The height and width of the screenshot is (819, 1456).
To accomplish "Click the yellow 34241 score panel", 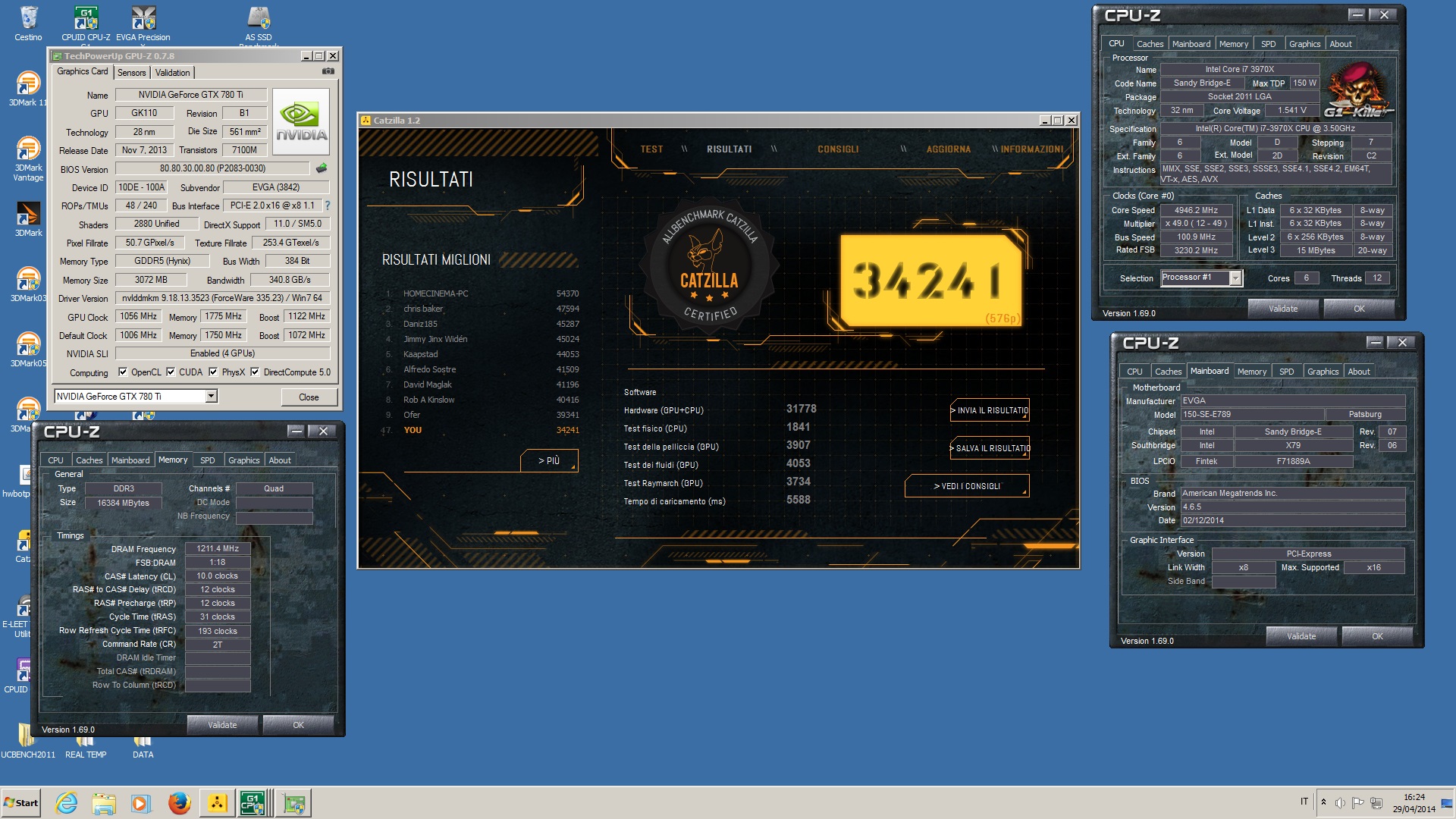I will (x=930, y=280).
